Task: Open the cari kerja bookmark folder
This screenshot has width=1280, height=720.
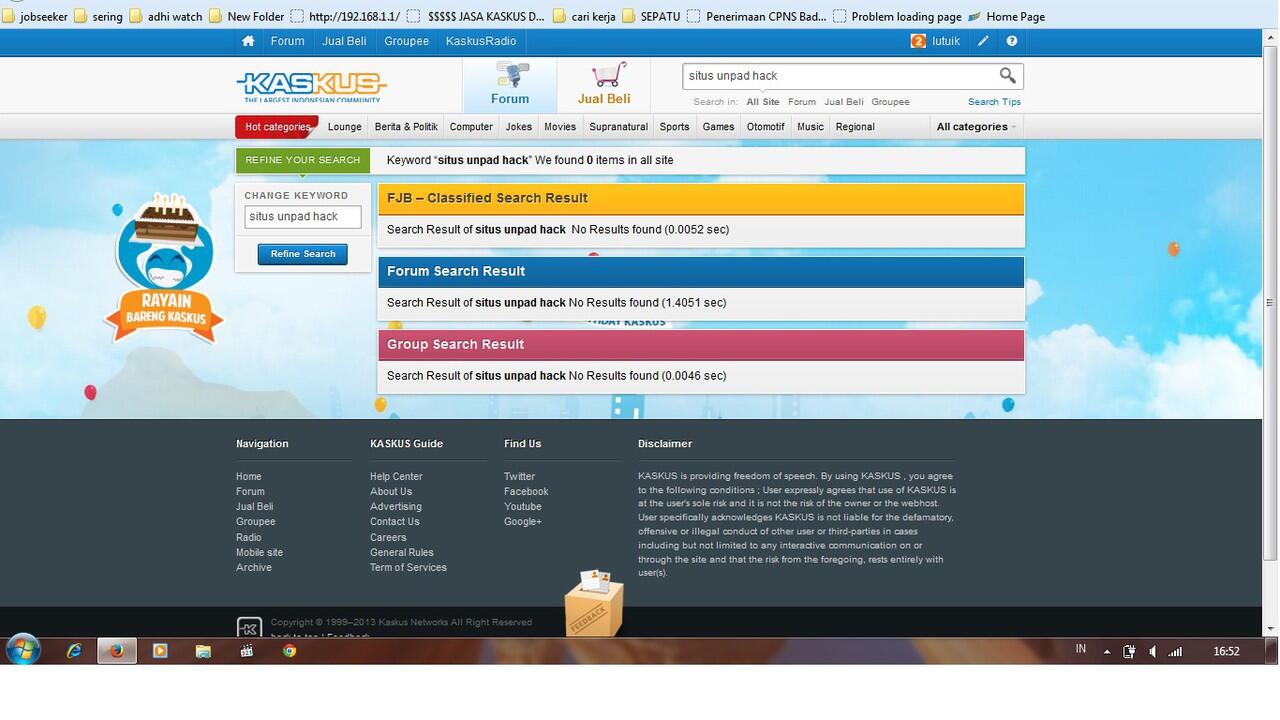Action: coord(583,16)
